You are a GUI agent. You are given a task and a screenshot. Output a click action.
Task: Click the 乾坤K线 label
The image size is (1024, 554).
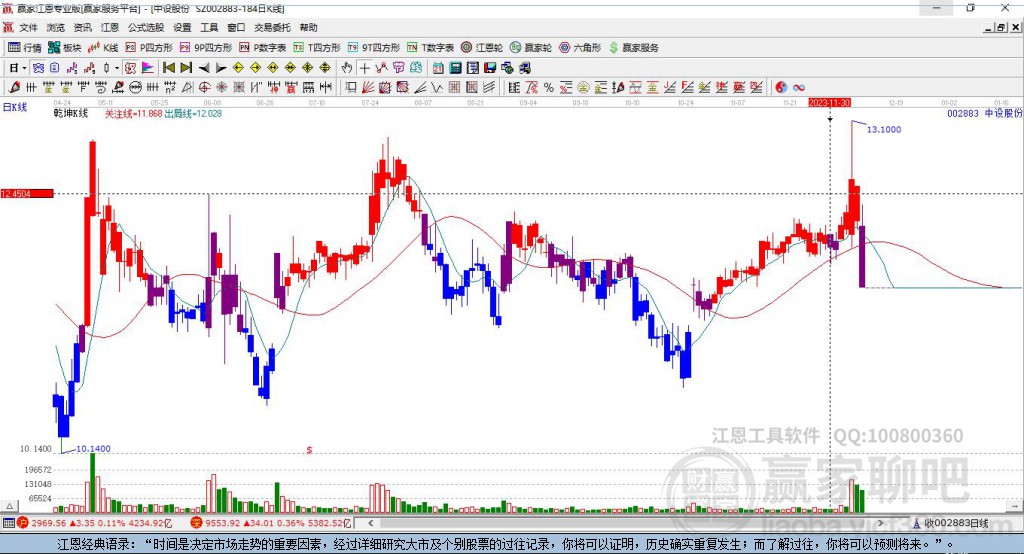tap(71, 114)
